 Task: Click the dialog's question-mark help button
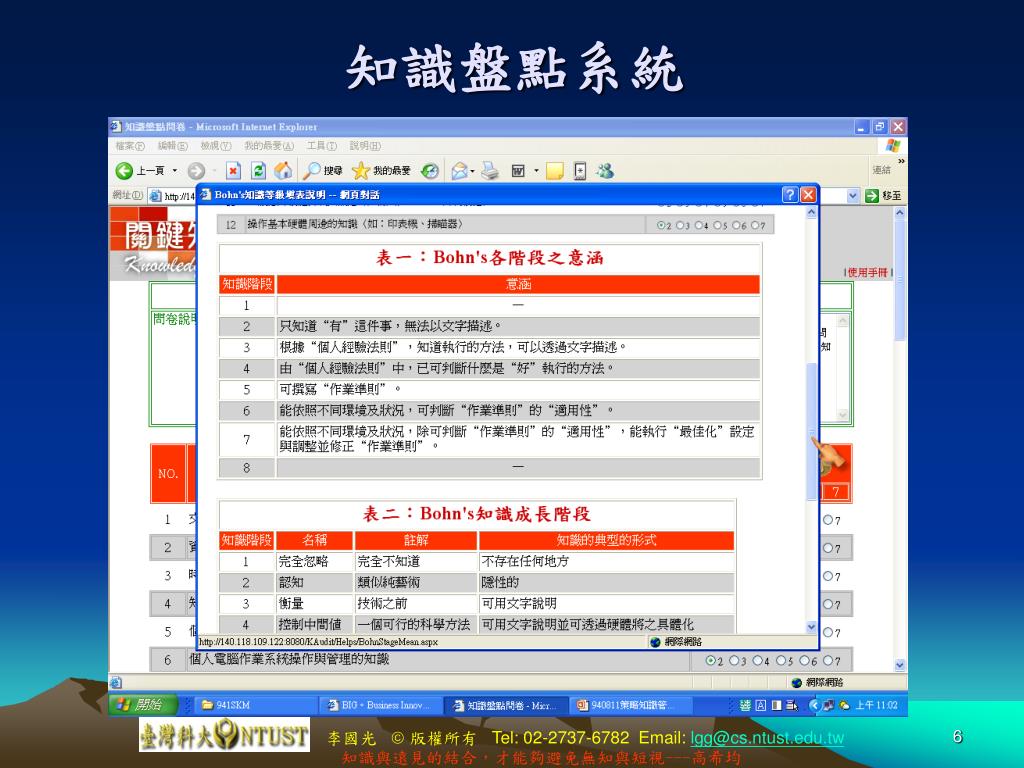[790, 195]
